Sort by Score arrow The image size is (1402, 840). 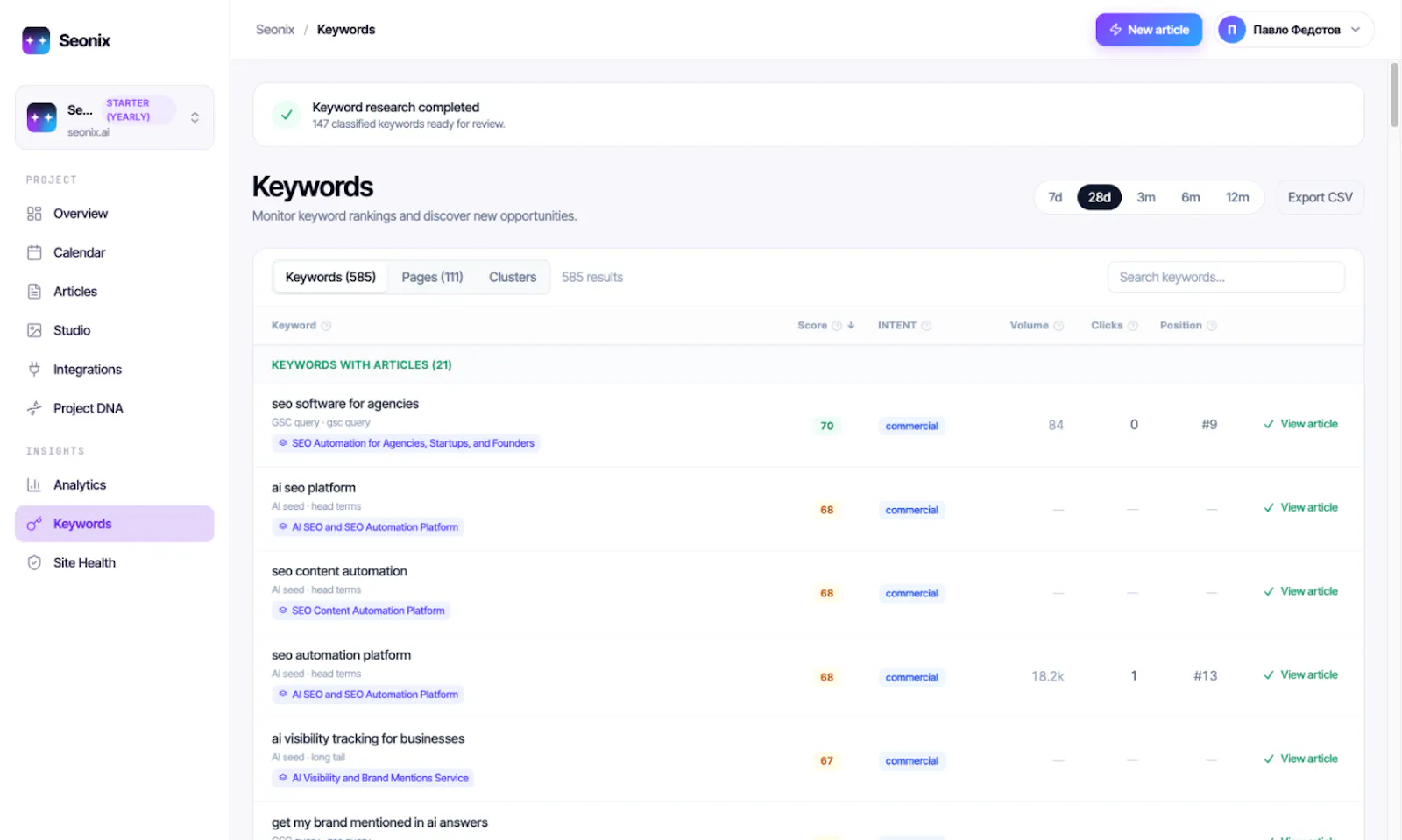point(851,326)
